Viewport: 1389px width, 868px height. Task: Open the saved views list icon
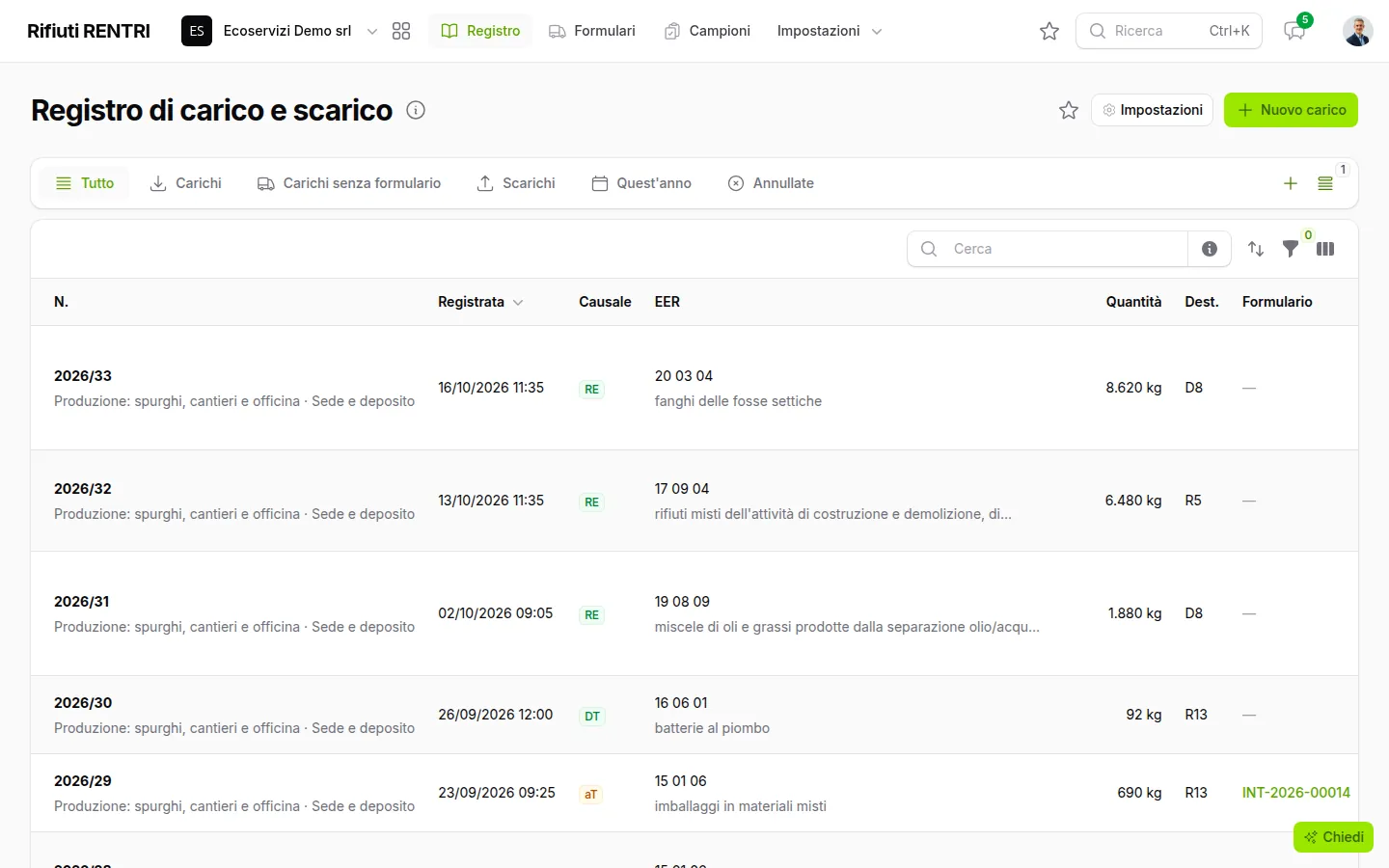1325,183
